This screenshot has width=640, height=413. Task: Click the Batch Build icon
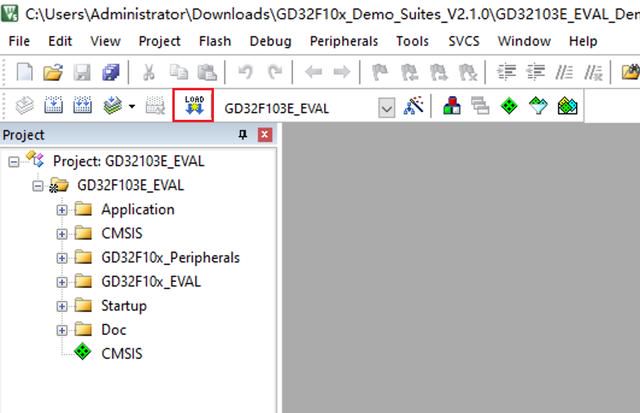coord(112,106)
